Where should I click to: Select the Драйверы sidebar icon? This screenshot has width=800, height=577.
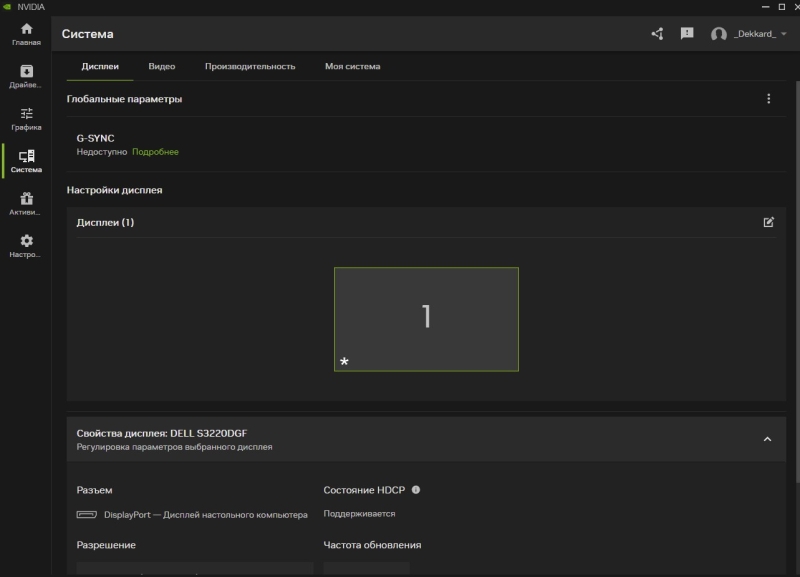point(25,77)
